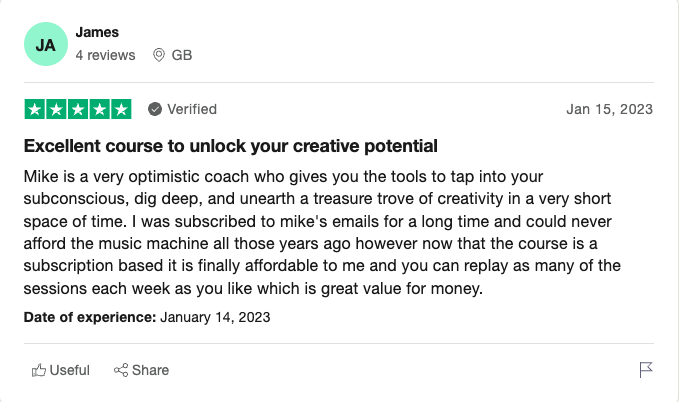The width and height of the screenshot is (679, 402).
Task: Click the Verified label
Action: pos(191,109)
